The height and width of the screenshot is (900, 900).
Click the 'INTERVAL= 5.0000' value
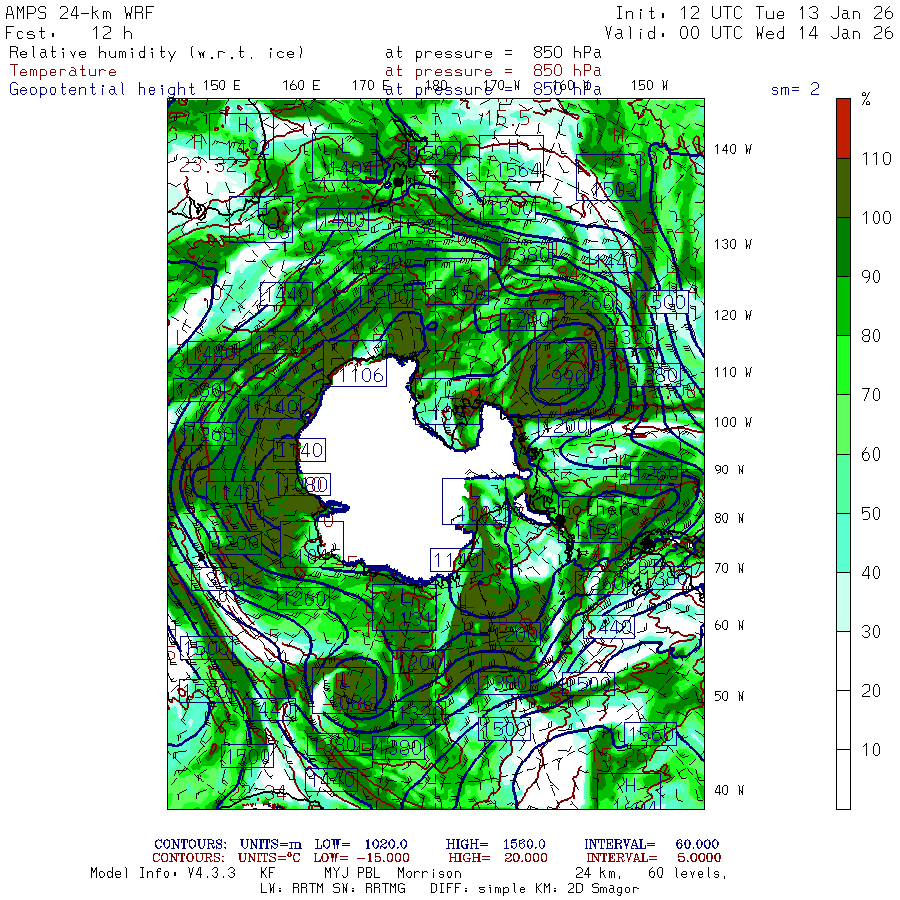point(654,858)
